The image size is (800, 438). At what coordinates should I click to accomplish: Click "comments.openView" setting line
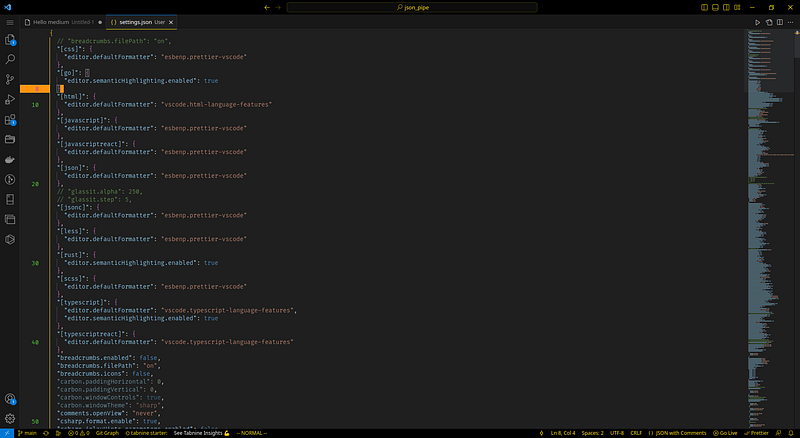[109, 413]
